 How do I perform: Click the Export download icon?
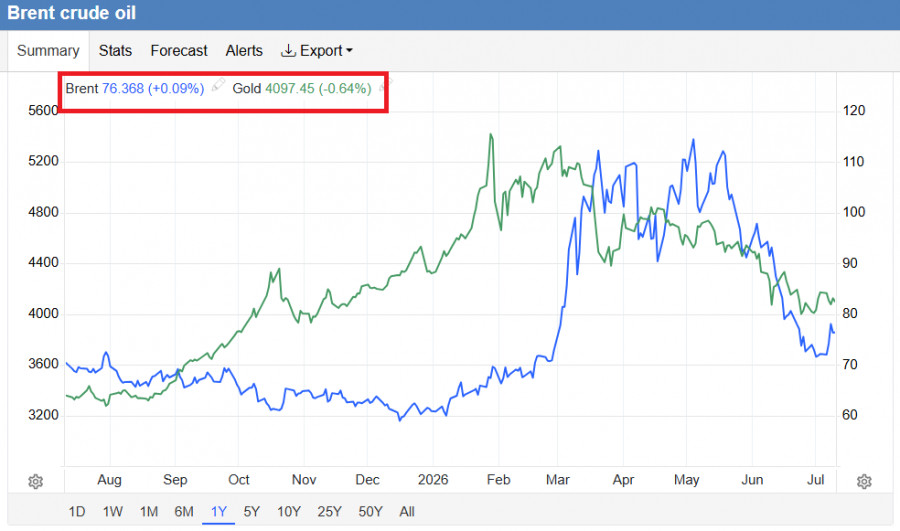click(x=288, y=51)
